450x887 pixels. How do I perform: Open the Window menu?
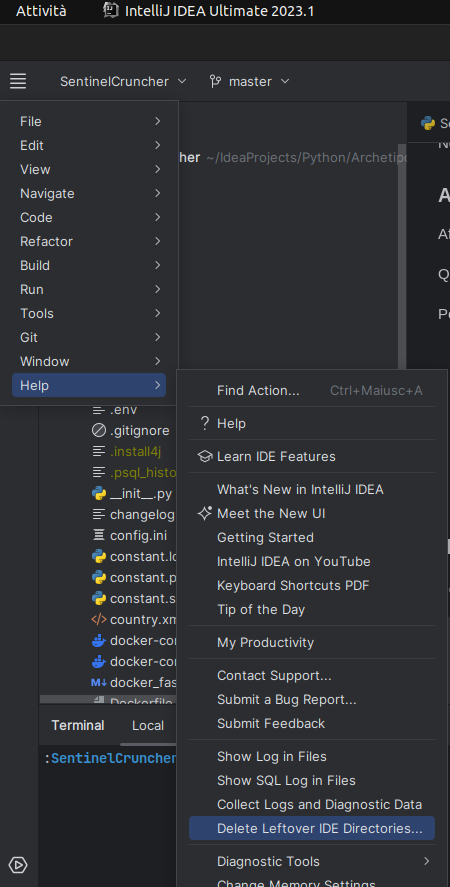click(x=89, y=361)
